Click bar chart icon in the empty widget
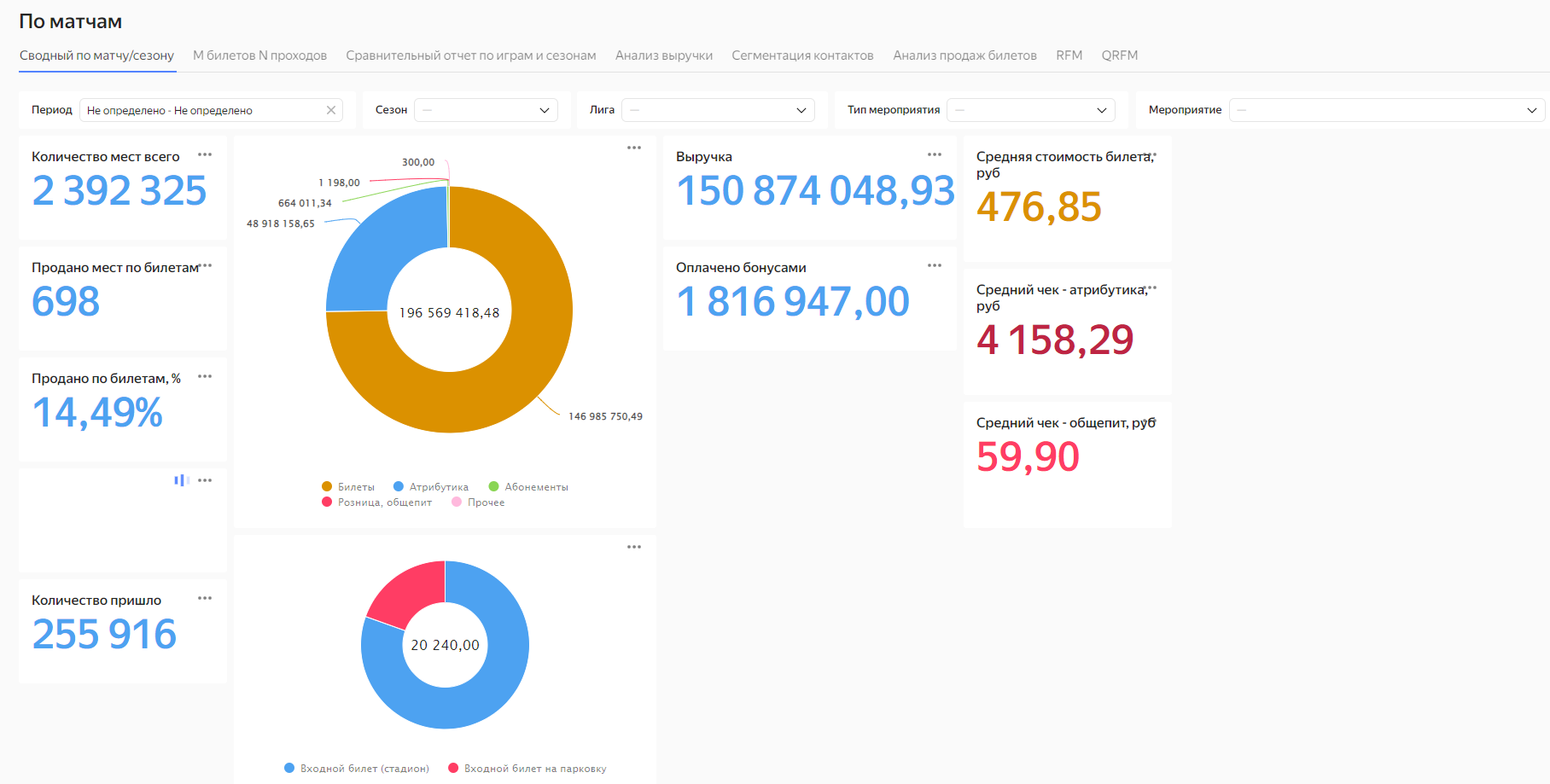This screenshot has width=1550, height=784. [x=181, y=480]
